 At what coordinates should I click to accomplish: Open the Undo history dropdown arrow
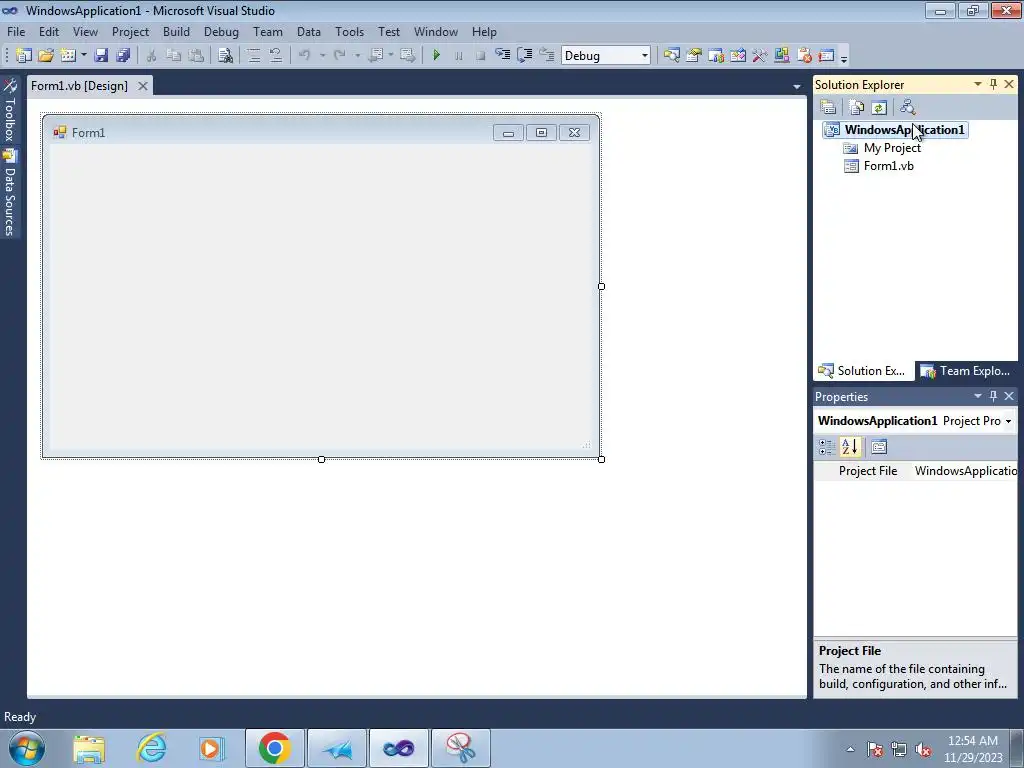(322, 56)
